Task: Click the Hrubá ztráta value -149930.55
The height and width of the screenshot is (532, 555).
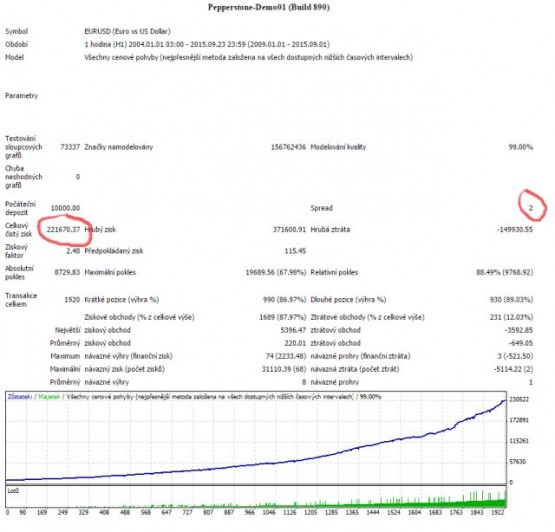Action: (515, 229)
